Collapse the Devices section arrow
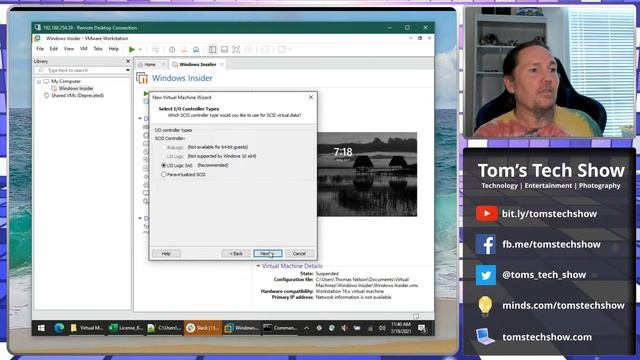 (x=140, y=118)
